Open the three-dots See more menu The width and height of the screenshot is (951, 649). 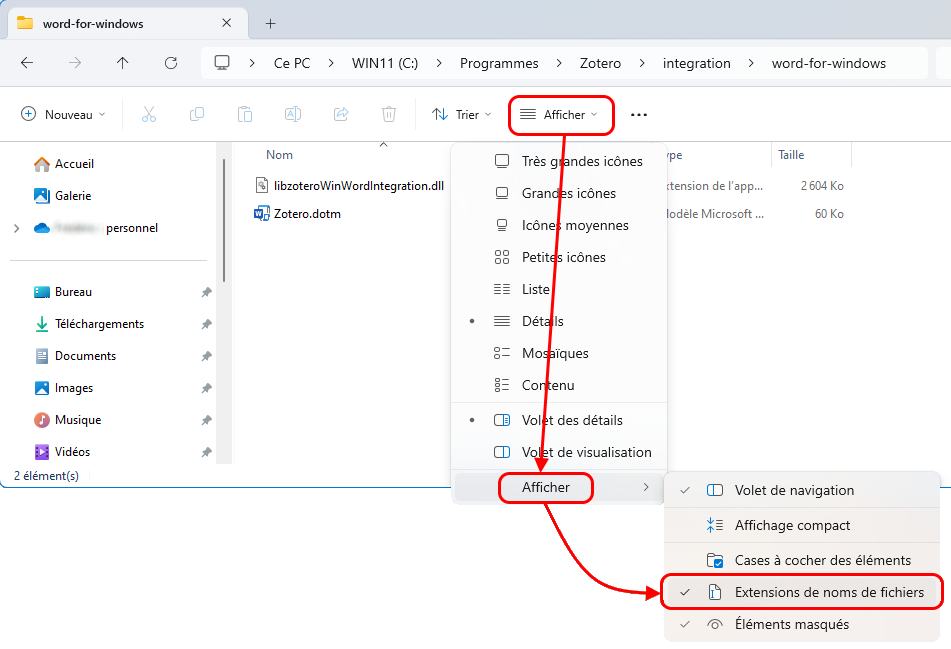tap(639, 115)
